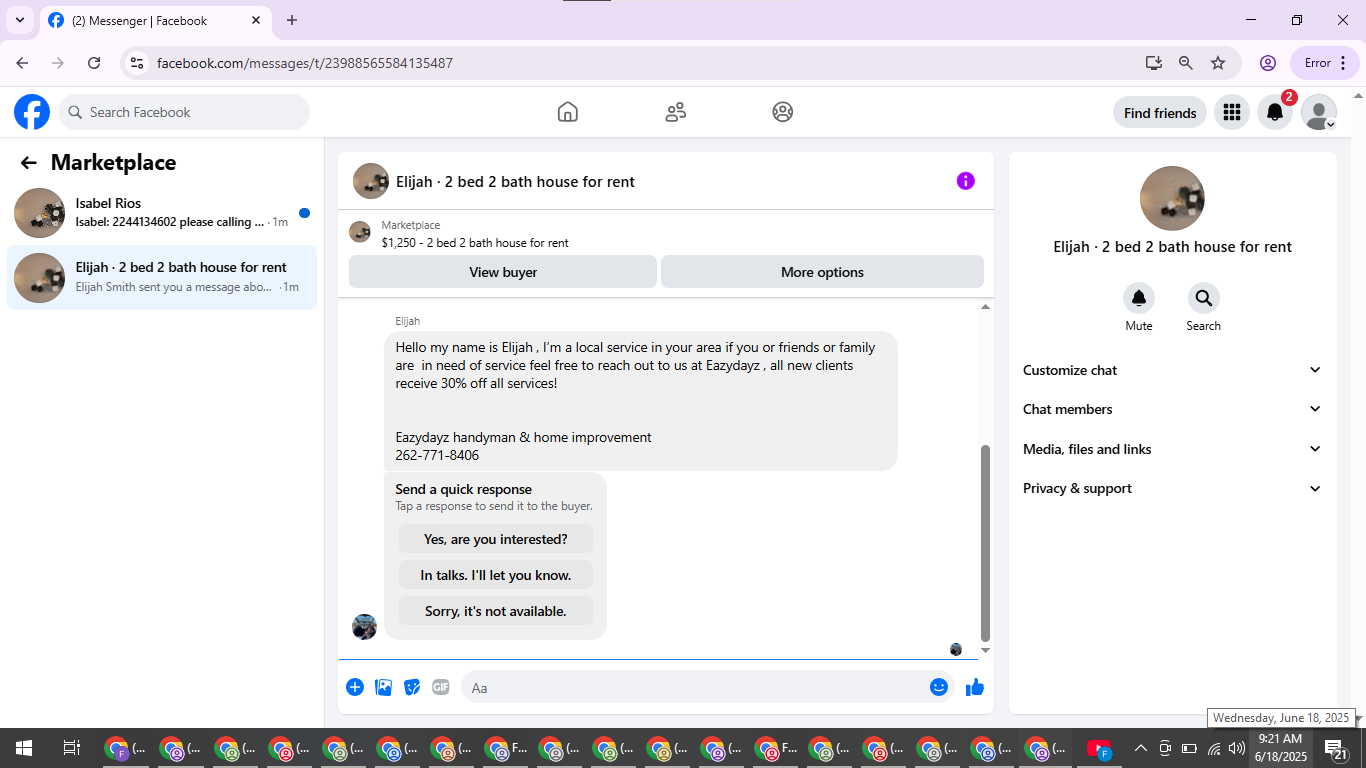Attach a photo using the image icon
The width and height of the screenshot is (1366, 768).
[383, 687]
